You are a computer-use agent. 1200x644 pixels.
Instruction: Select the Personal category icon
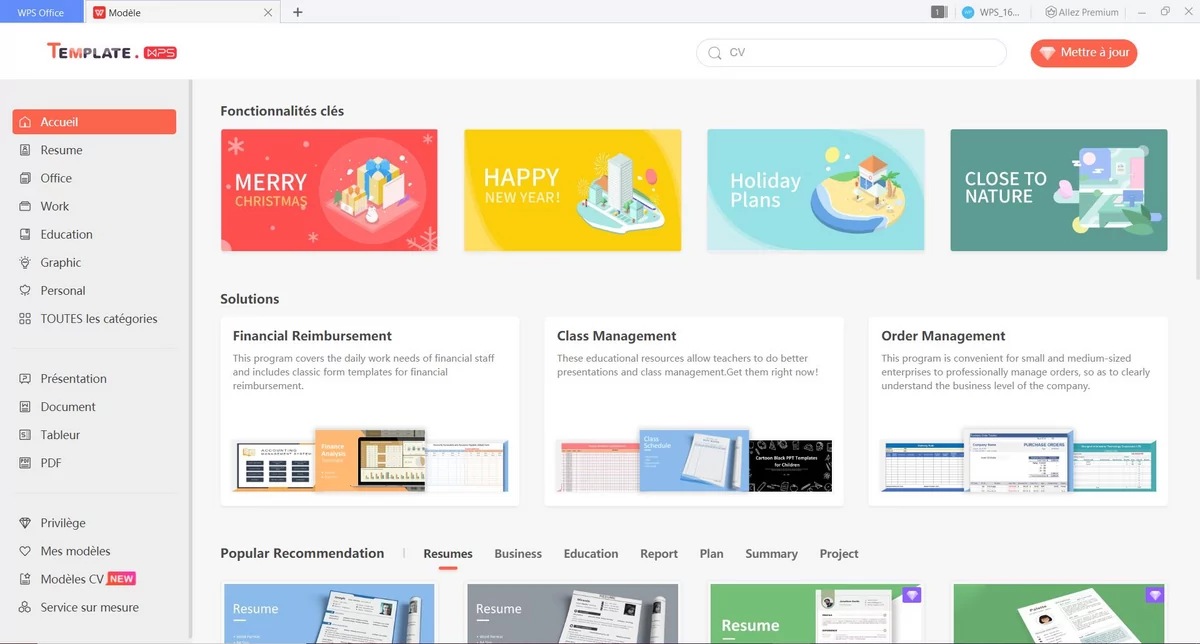(x=25, y=290)
